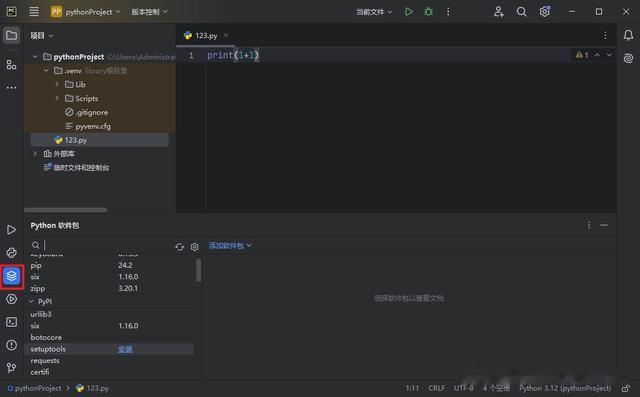Collapse the pythonProject root folder
This screenshot has height=397, width=640.
click(x=35, y=57)
